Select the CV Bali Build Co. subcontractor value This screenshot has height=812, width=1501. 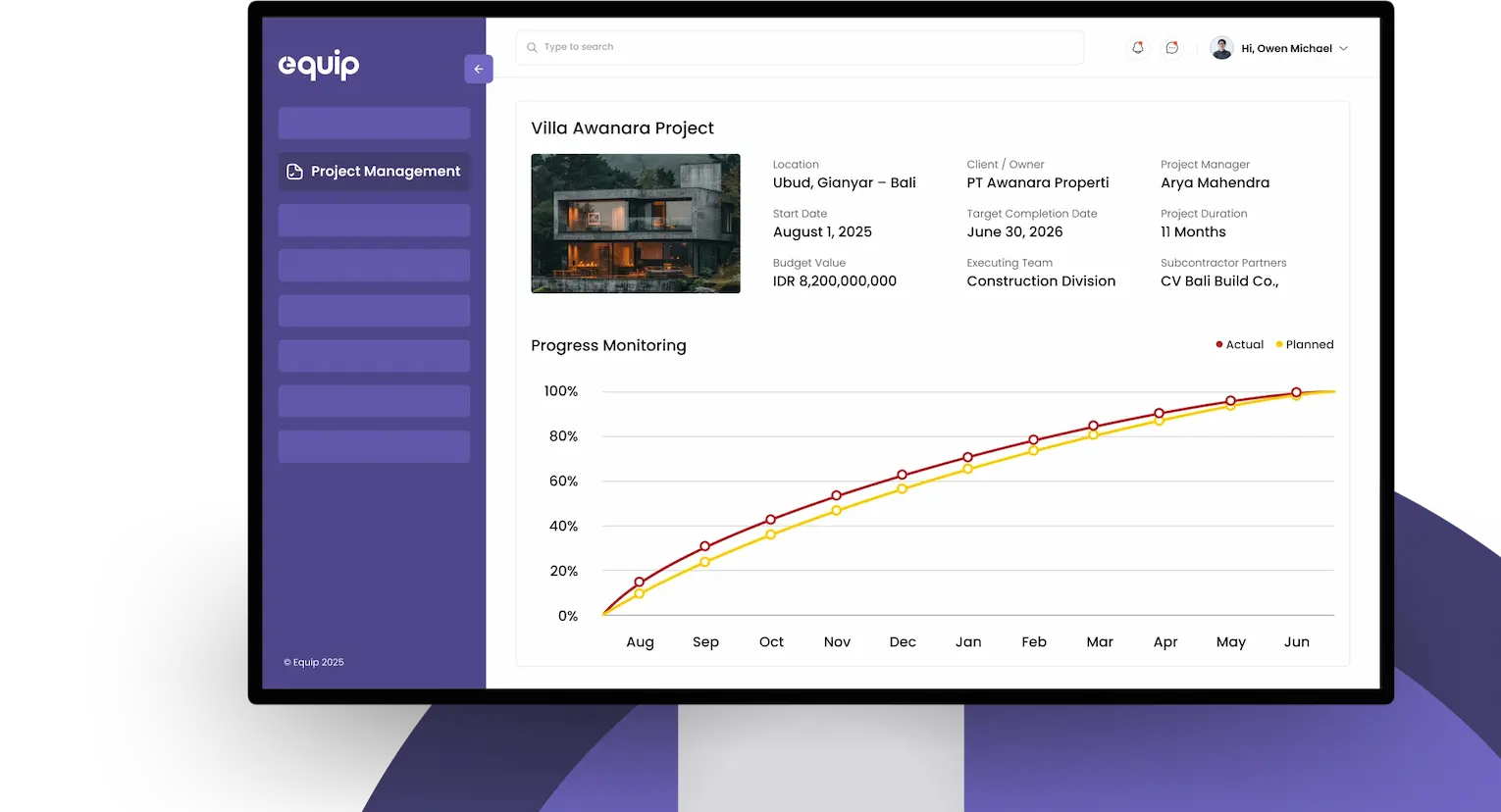pyautogui.click(x=1219, y=280)
